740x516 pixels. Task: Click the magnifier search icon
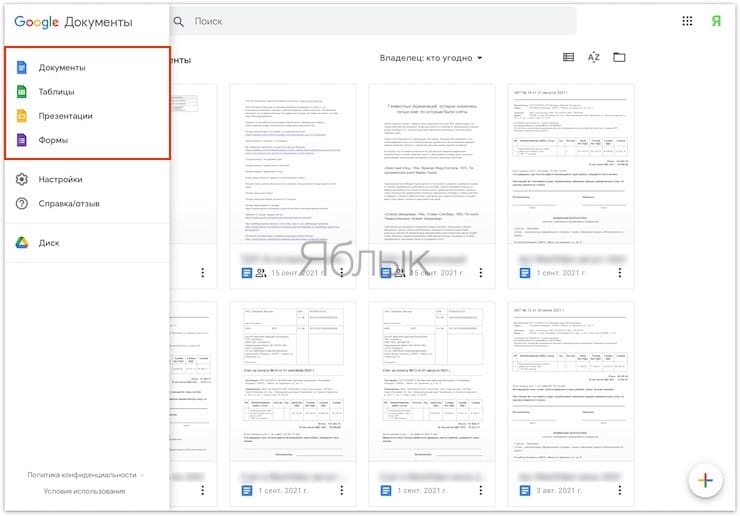click(178, 22)
